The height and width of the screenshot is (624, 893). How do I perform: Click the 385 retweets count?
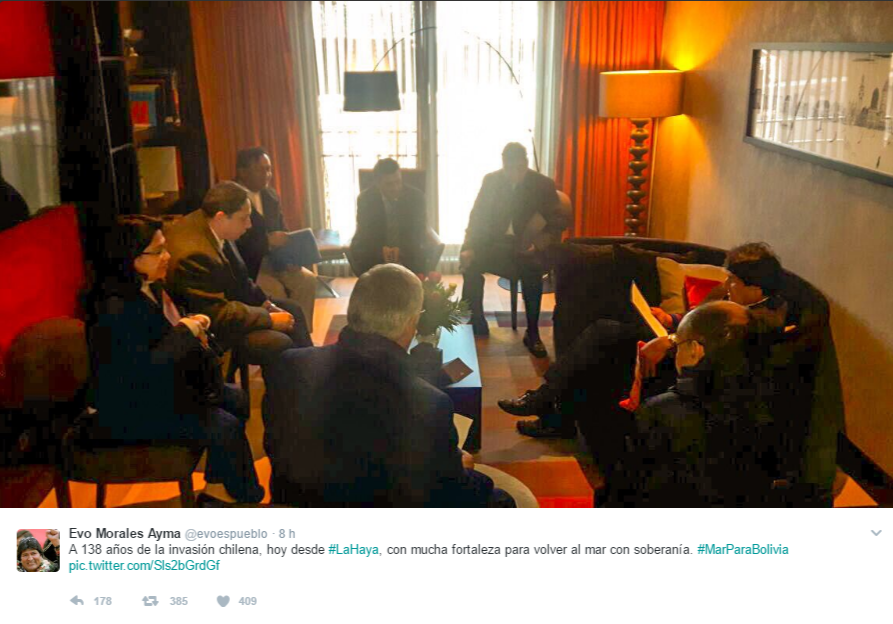(178, 601)
